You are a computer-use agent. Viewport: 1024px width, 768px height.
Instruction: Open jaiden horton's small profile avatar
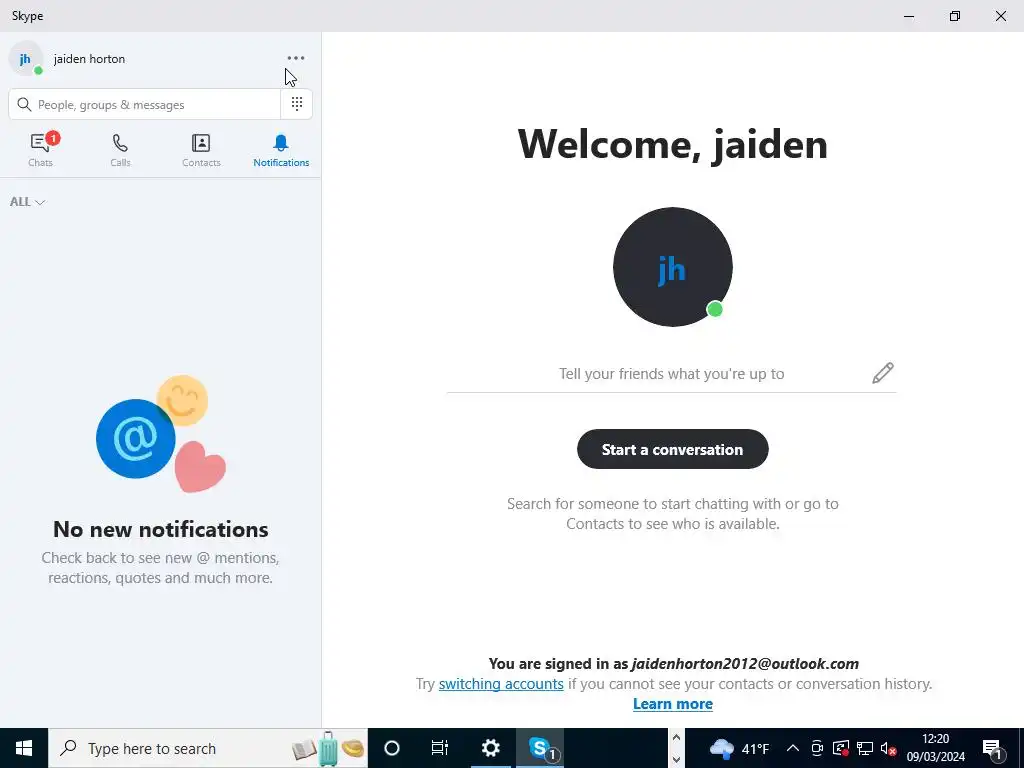25,59
